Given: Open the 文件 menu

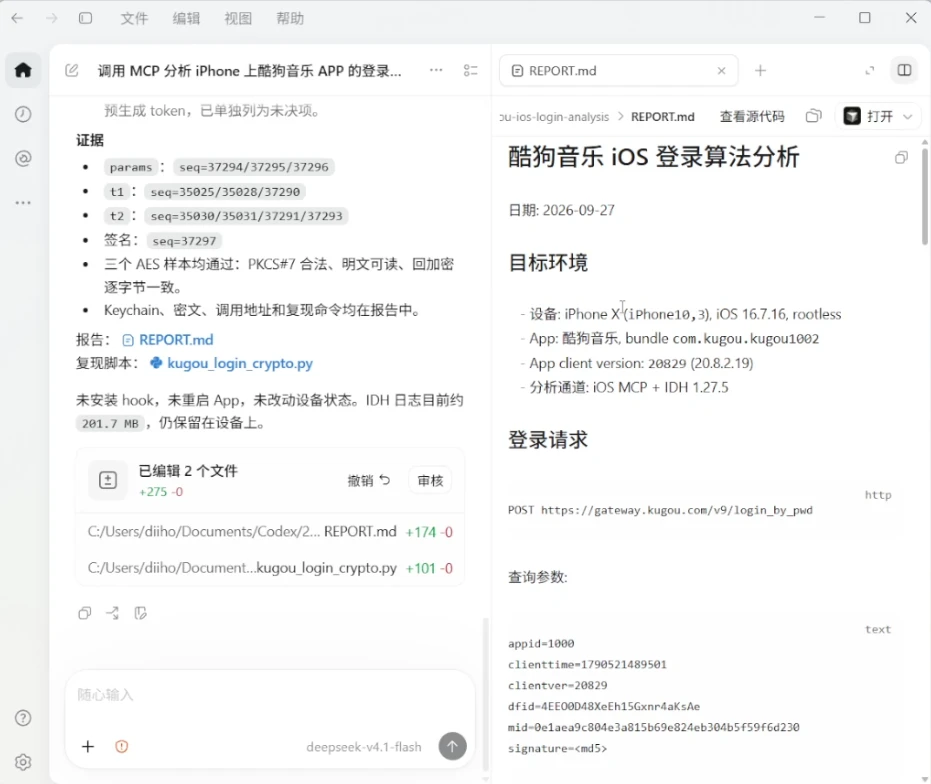Looking at the screenshot, I should pyautogui.click(x=134, y=18).
